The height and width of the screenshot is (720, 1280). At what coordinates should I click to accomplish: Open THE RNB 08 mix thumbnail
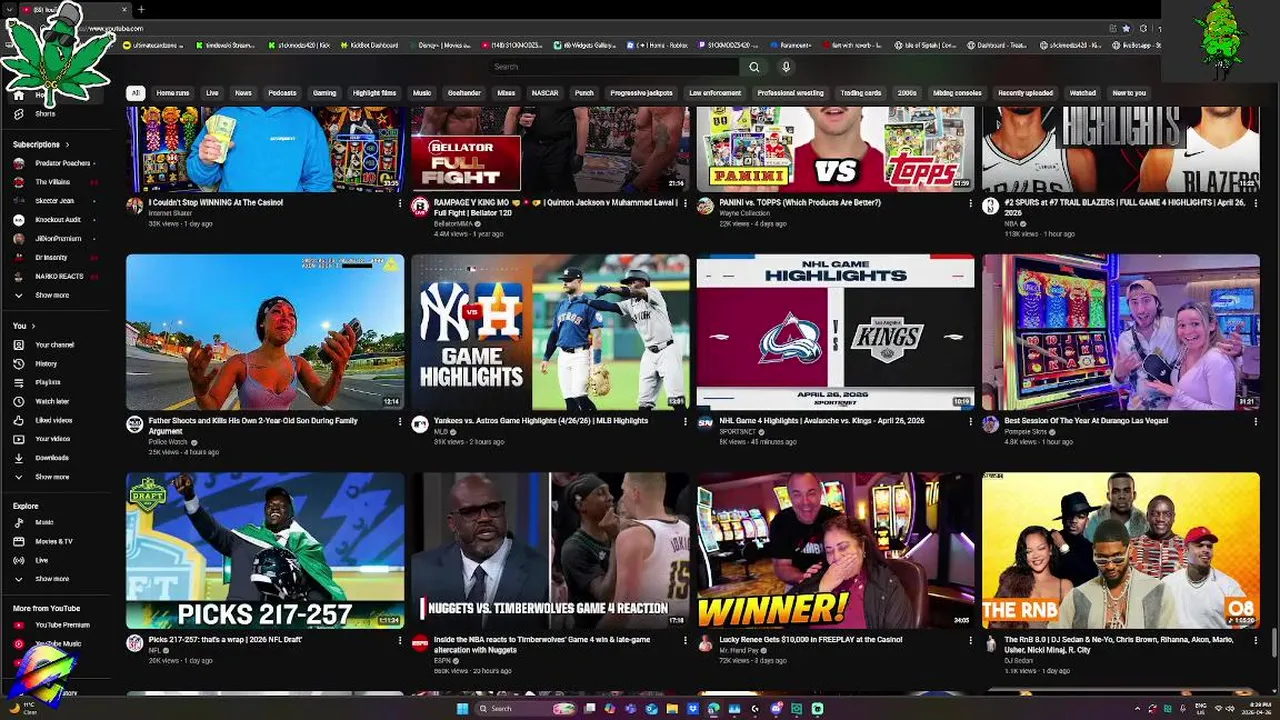click(1121, 550)
